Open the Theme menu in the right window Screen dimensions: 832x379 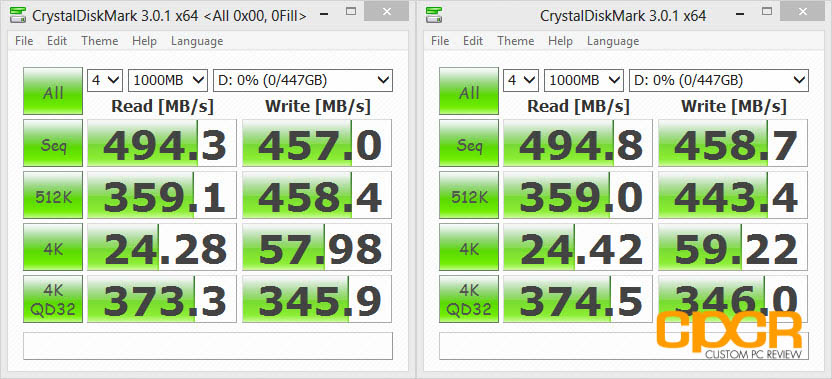pyautogui.click(x=516, y=41)
